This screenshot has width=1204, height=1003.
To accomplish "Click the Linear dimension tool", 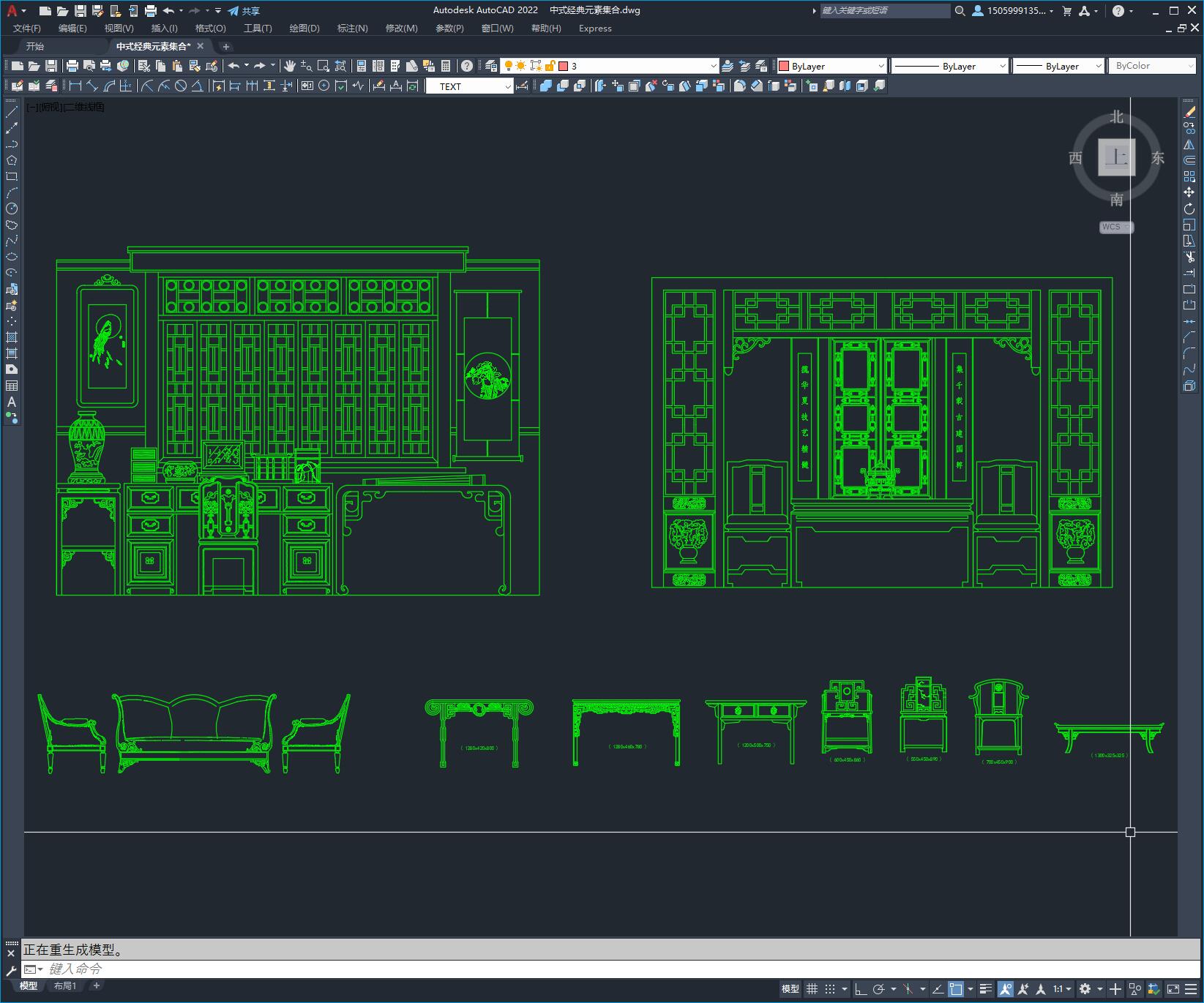I will click(75, 86).
